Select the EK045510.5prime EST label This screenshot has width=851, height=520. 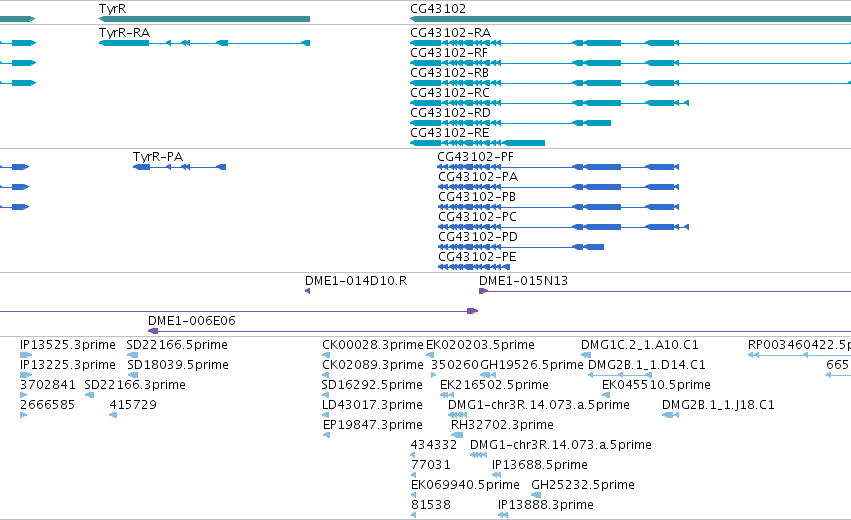point(656,385)
